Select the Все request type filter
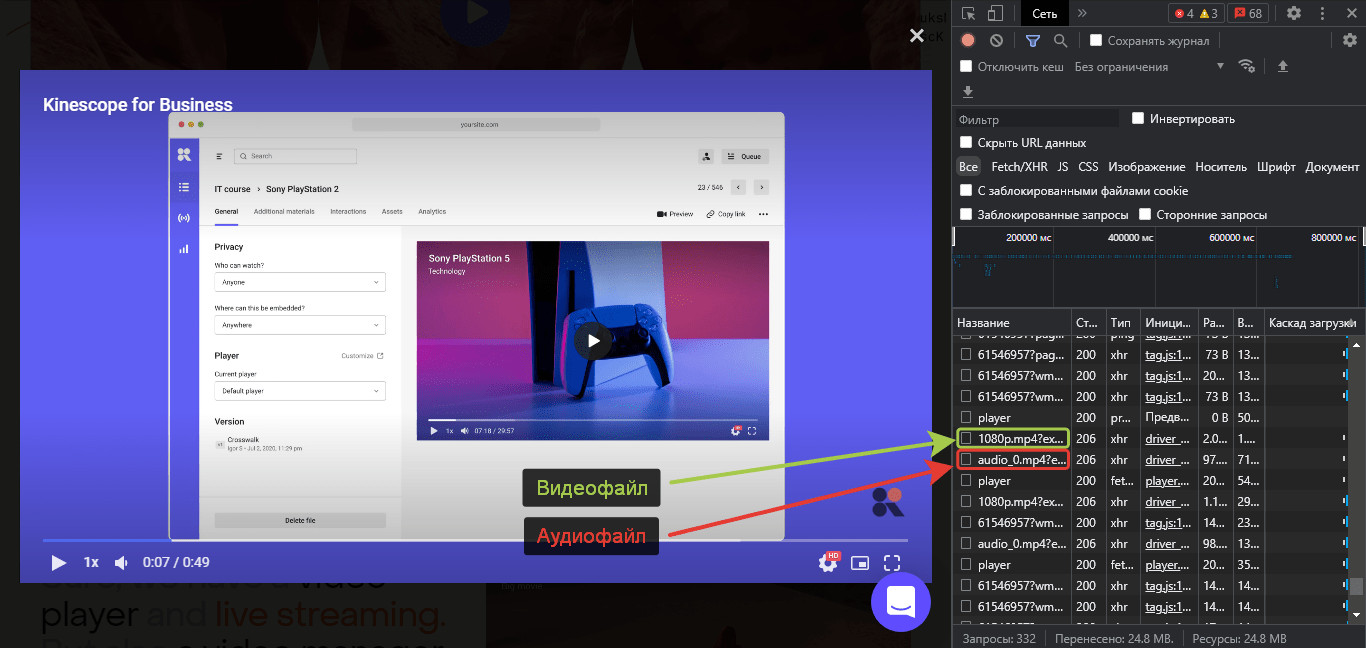1366x648 pixels. (x=968, y=167)
